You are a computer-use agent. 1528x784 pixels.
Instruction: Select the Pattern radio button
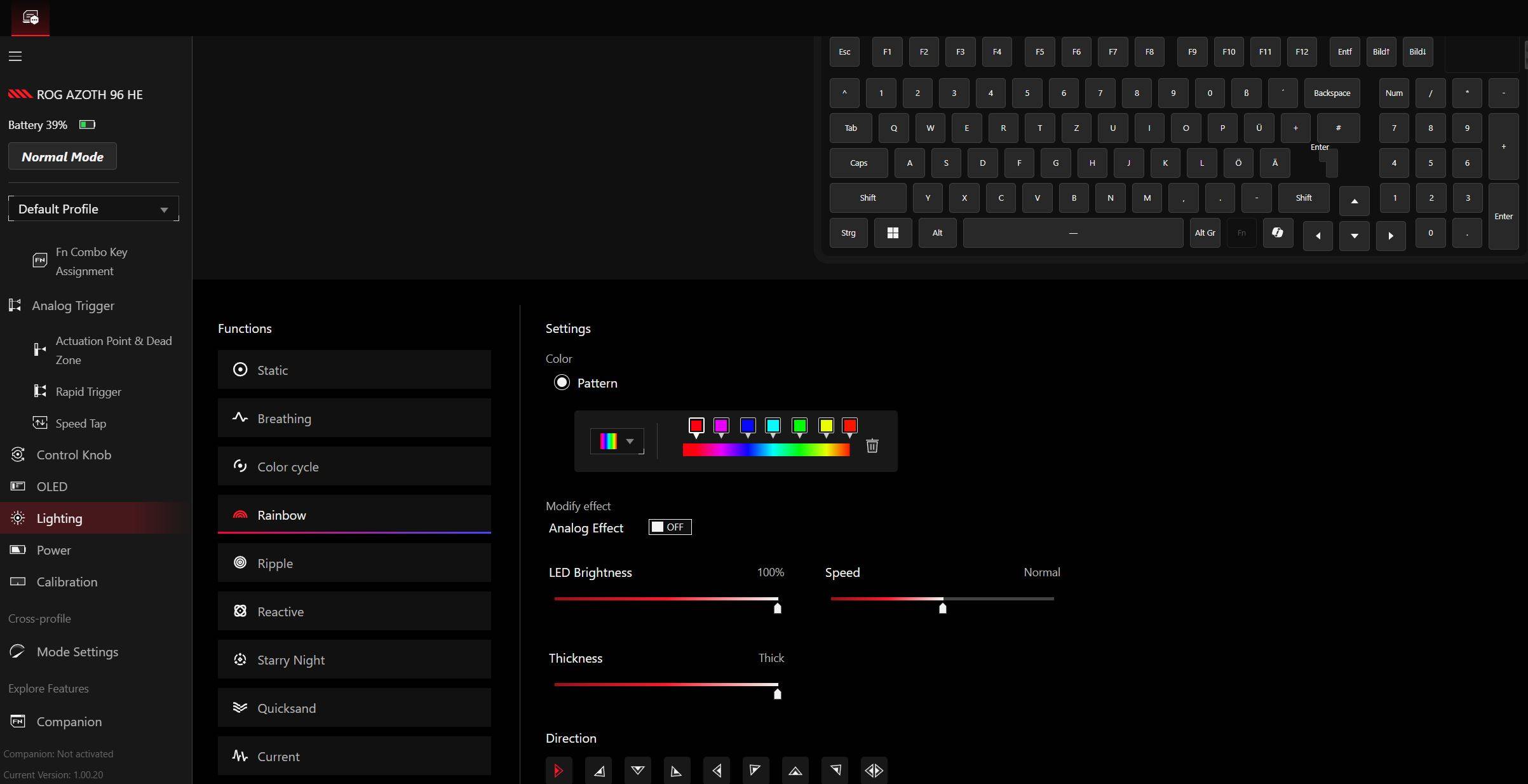(x=562, y=383)
